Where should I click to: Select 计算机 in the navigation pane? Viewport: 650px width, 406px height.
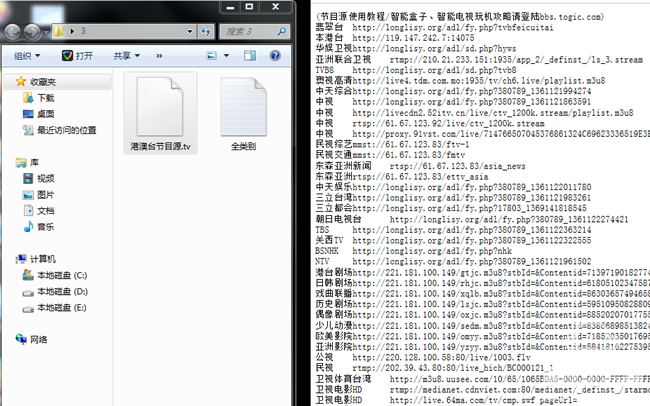(x=36, y=259)
